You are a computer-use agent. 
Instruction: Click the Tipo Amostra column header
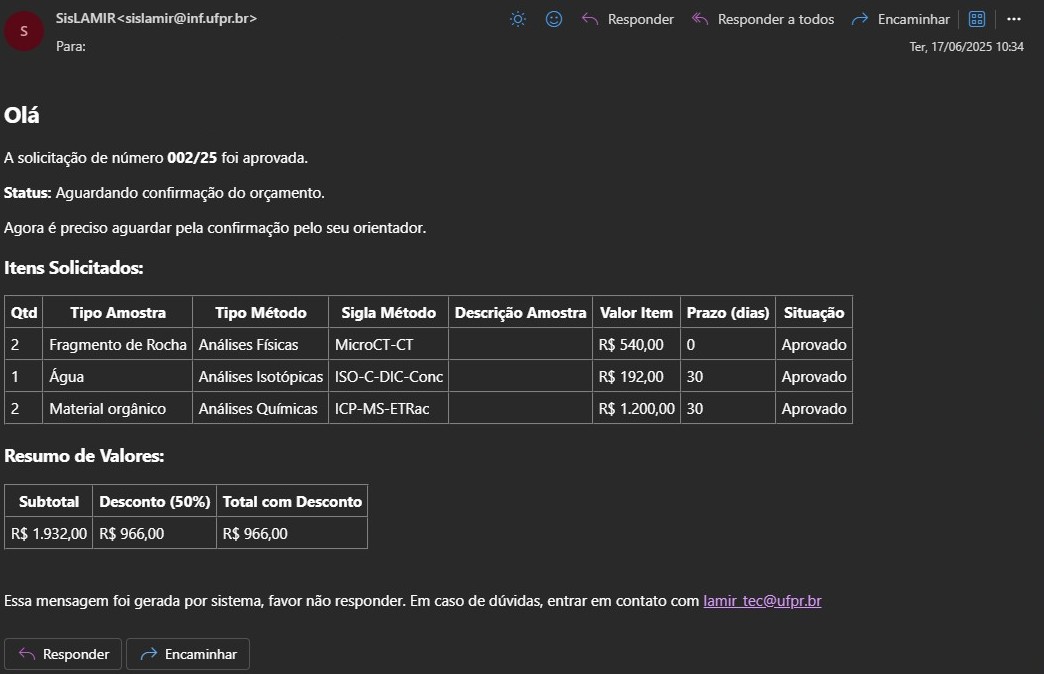[x=118, y=313]
